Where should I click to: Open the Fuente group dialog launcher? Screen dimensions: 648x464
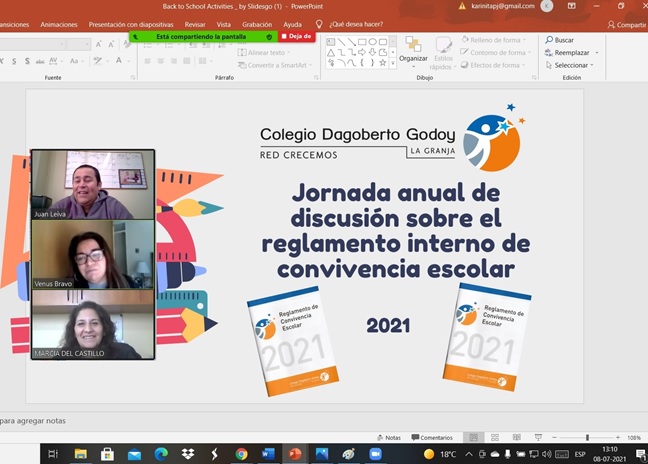point(133,77)
